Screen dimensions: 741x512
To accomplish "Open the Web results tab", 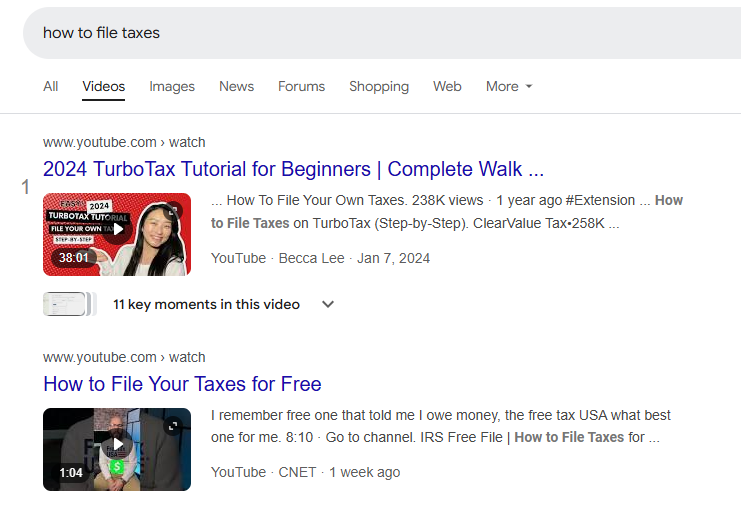I will 447,87.
